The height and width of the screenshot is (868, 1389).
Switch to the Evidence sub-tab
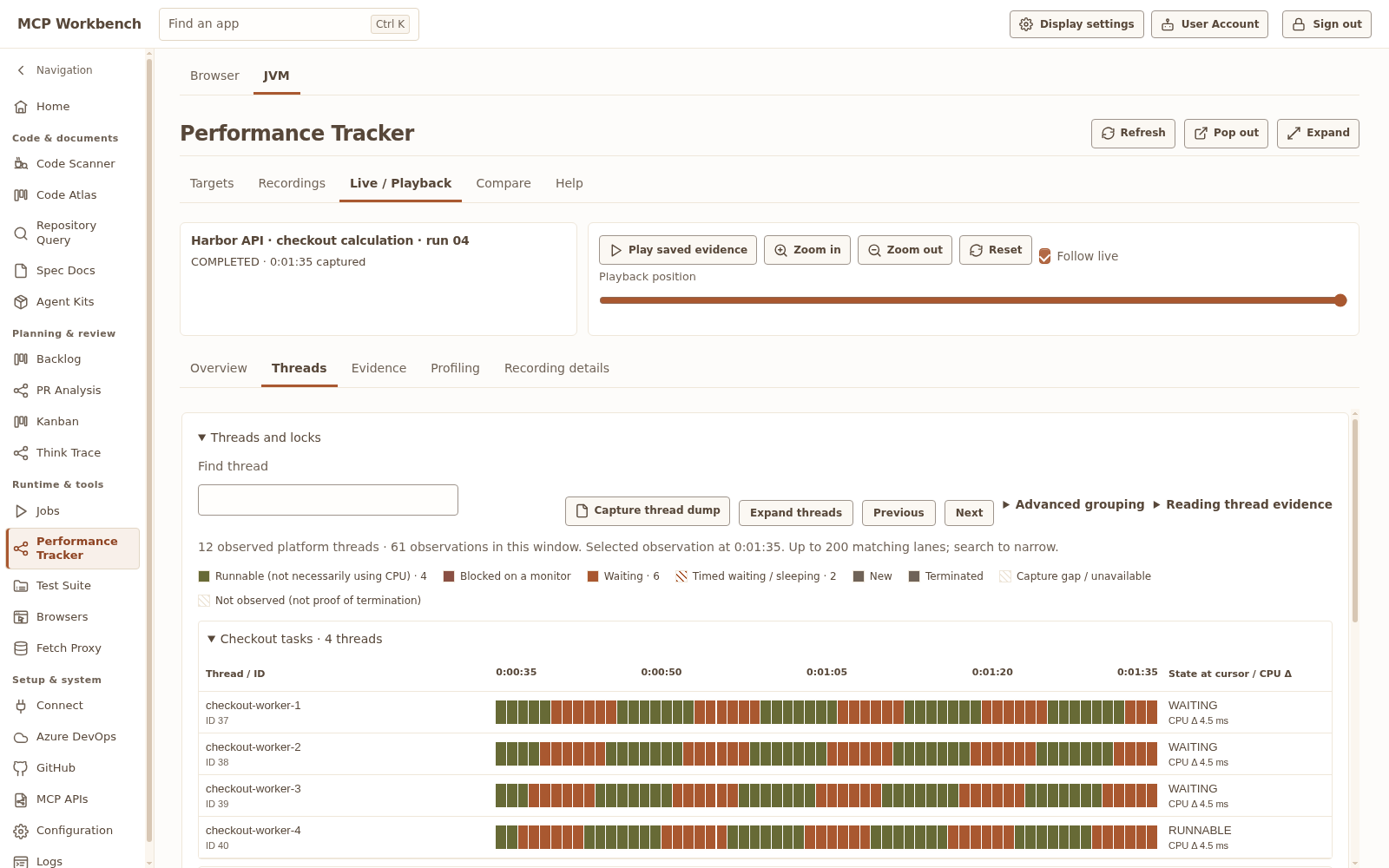379,368
